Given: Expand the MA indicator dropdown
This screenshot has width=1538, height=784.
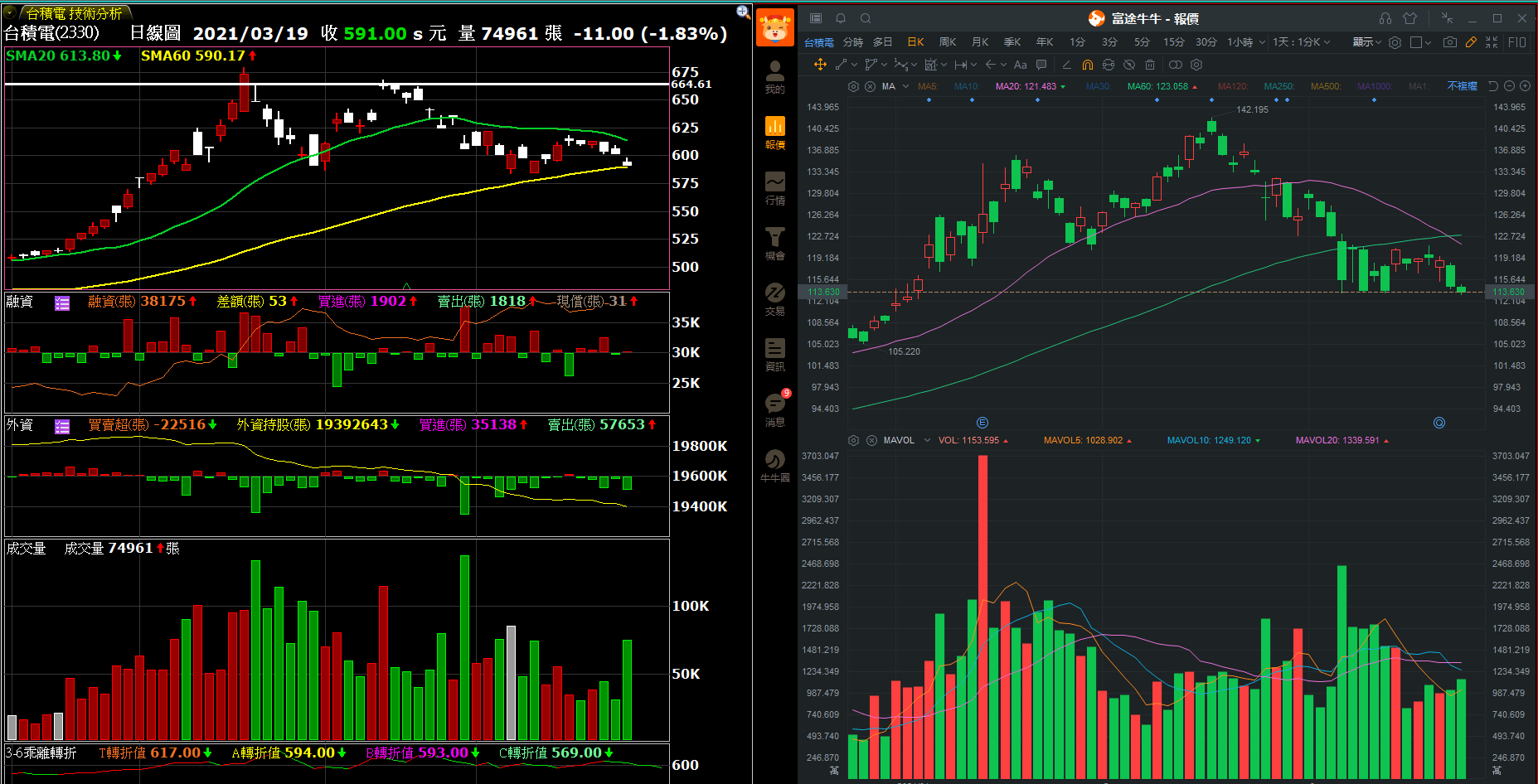Looking at the screenshot, I should point(906,86).
